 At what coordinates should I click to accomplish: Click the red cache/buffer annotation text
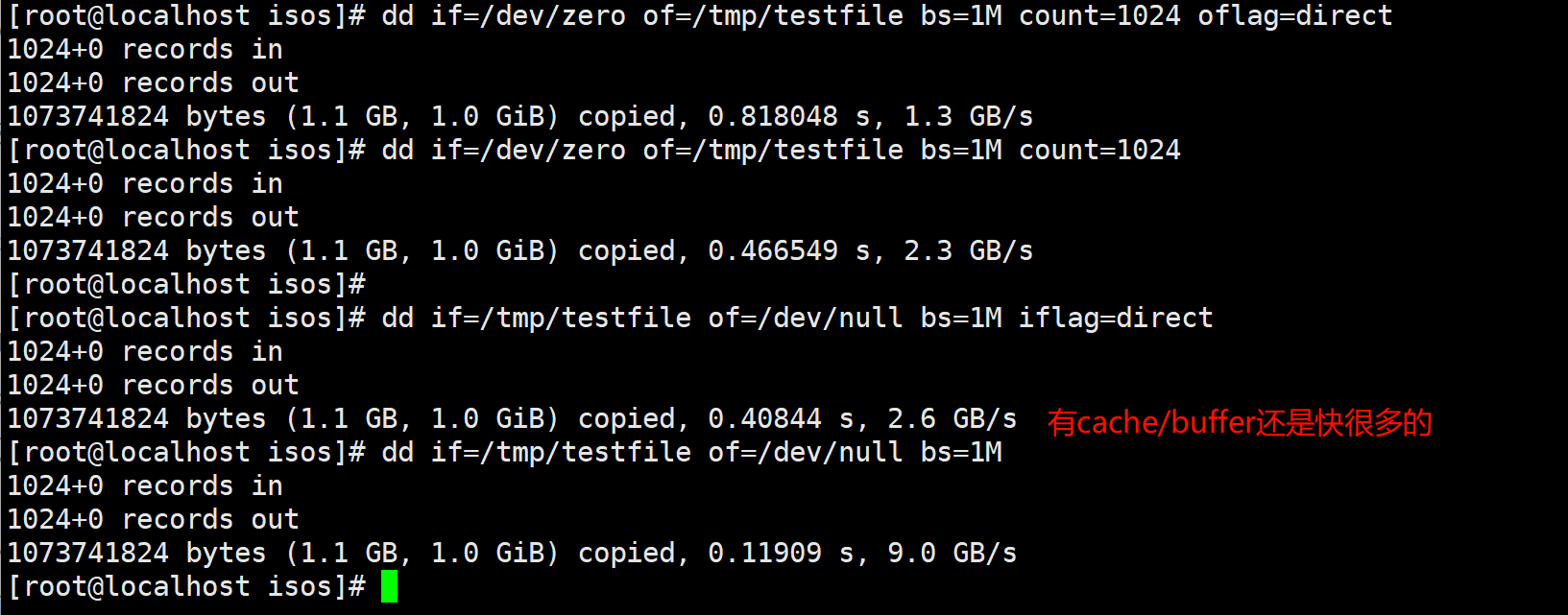pos(1239,422)
